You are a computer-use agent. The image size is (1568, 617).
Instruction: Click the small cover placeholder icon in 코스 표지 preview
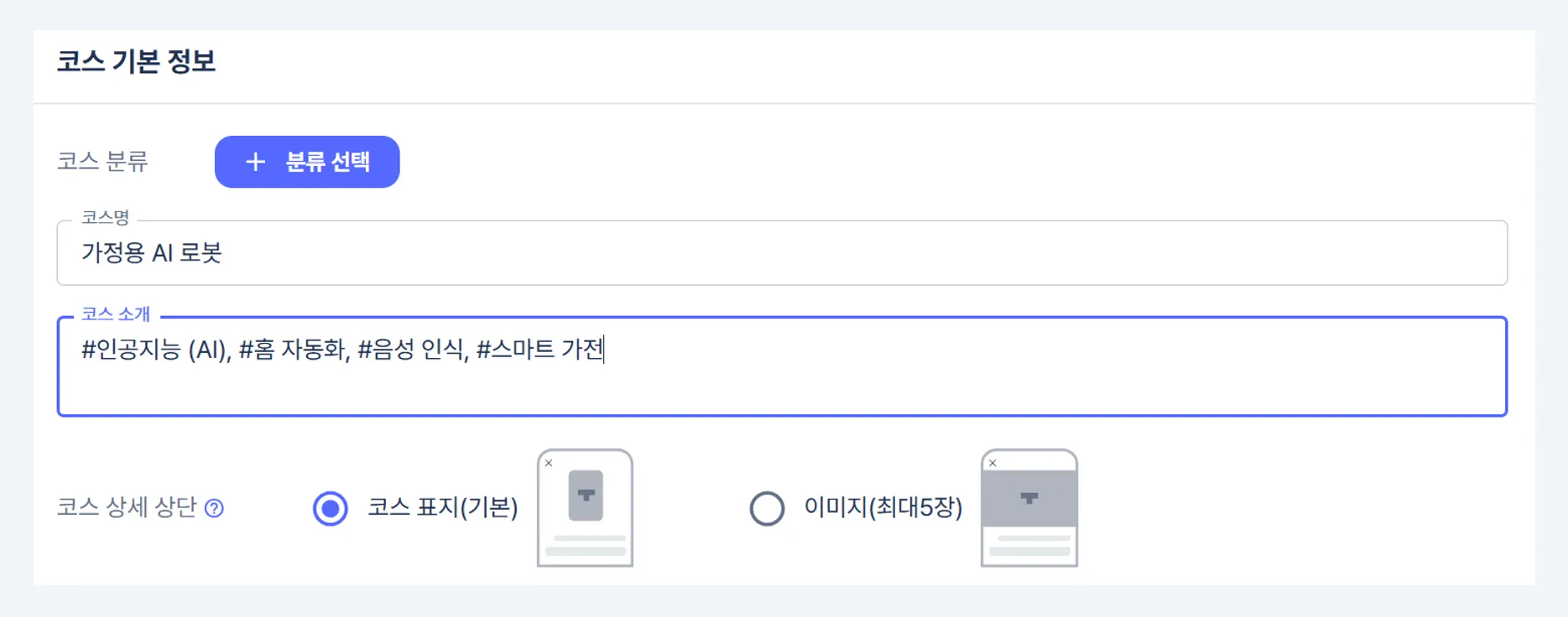pyautogui.click(x=586, y=495)
